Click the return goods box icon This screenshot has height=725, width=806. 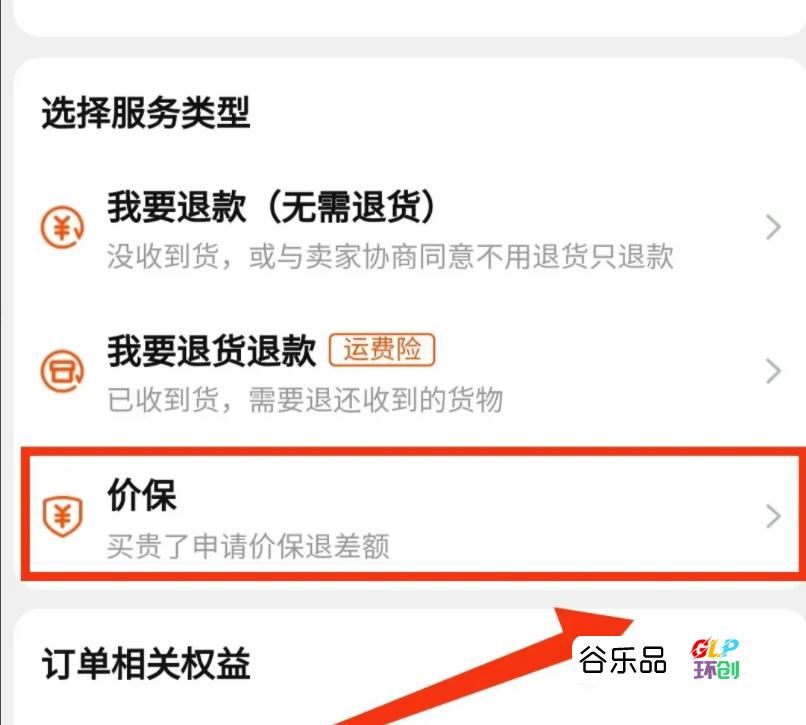click(x=62, y=371)
